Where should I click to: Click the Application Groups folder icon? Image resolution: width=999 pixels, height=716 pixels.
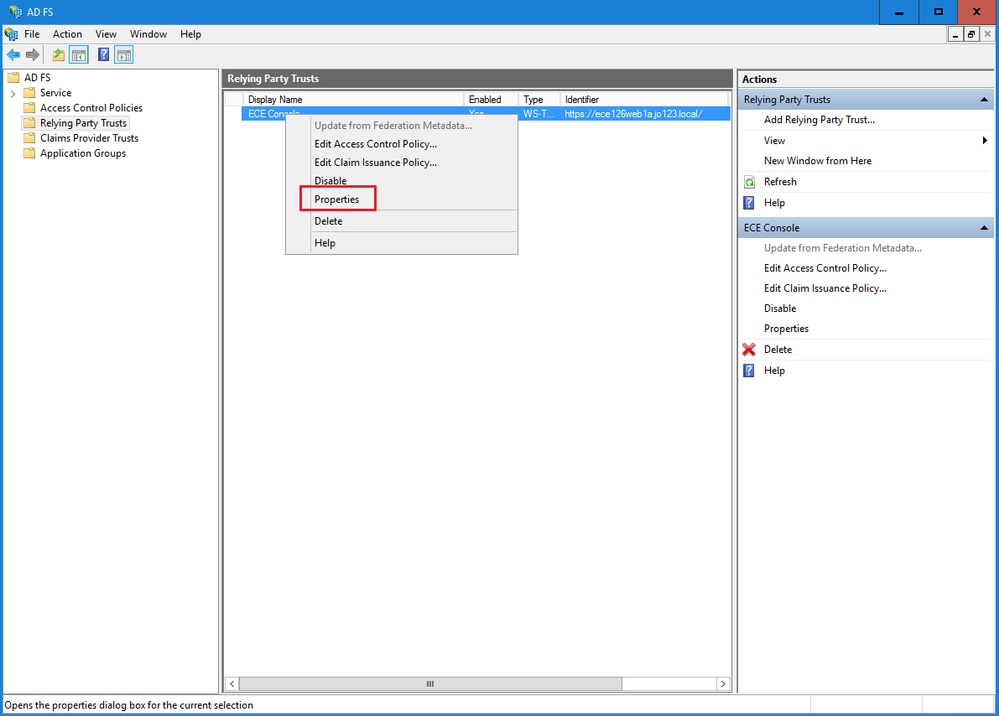coord(29,154)
